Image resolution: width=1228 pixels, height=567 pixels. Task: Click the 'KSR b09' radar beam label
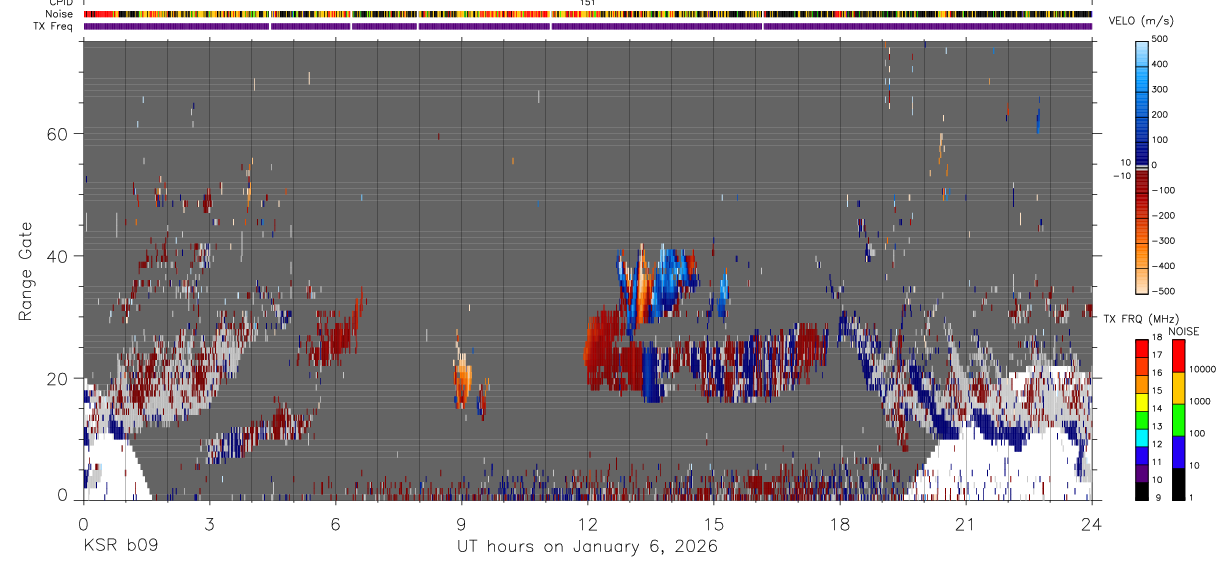click(120, 547)
